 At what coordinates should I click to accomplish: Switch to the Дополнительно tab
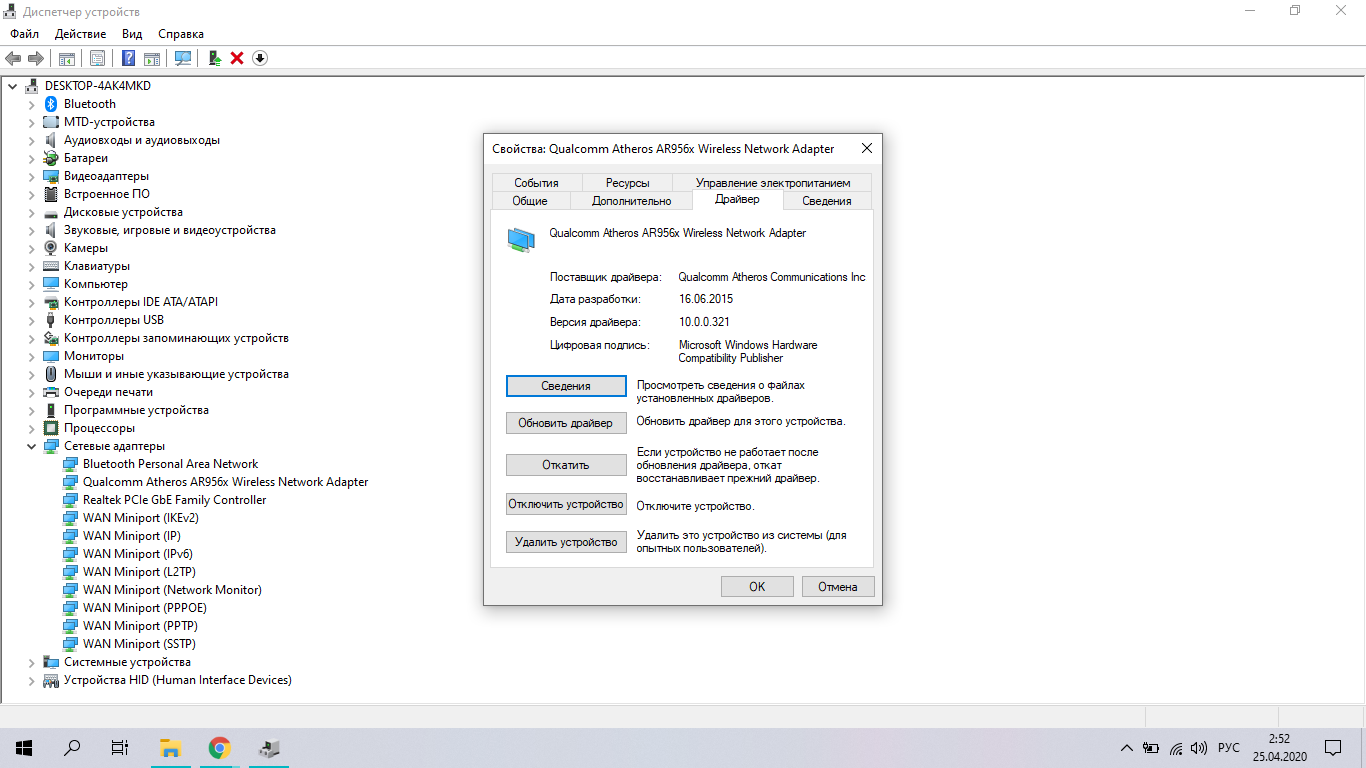point(631,201)
